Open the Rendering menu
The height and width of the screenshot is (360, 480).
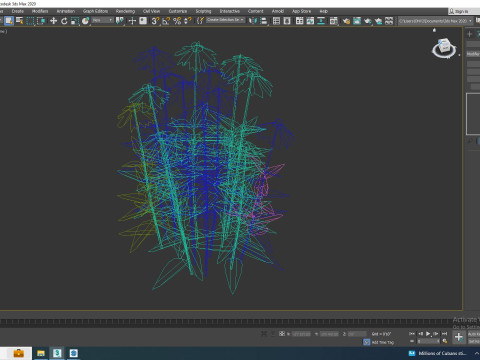point(125,11)
